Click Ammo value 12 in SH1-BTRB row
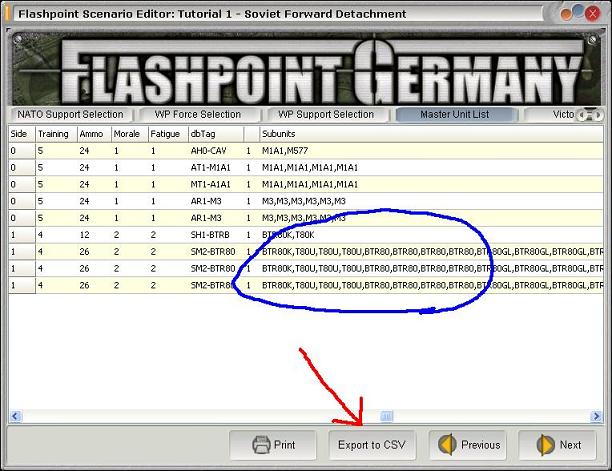This screenshot has height=471, width=612. pos(94,235)
